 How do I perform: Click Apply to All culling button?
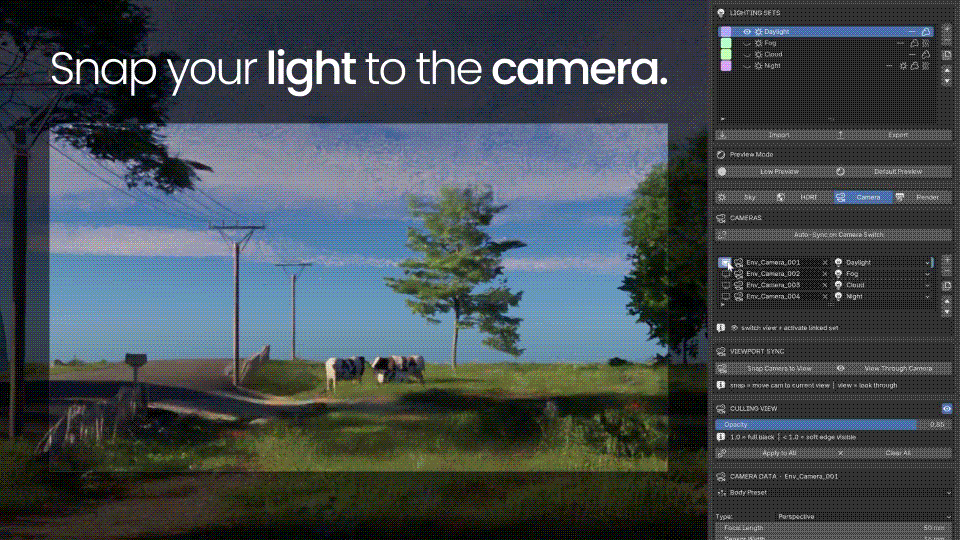click(x=774, y=454)
